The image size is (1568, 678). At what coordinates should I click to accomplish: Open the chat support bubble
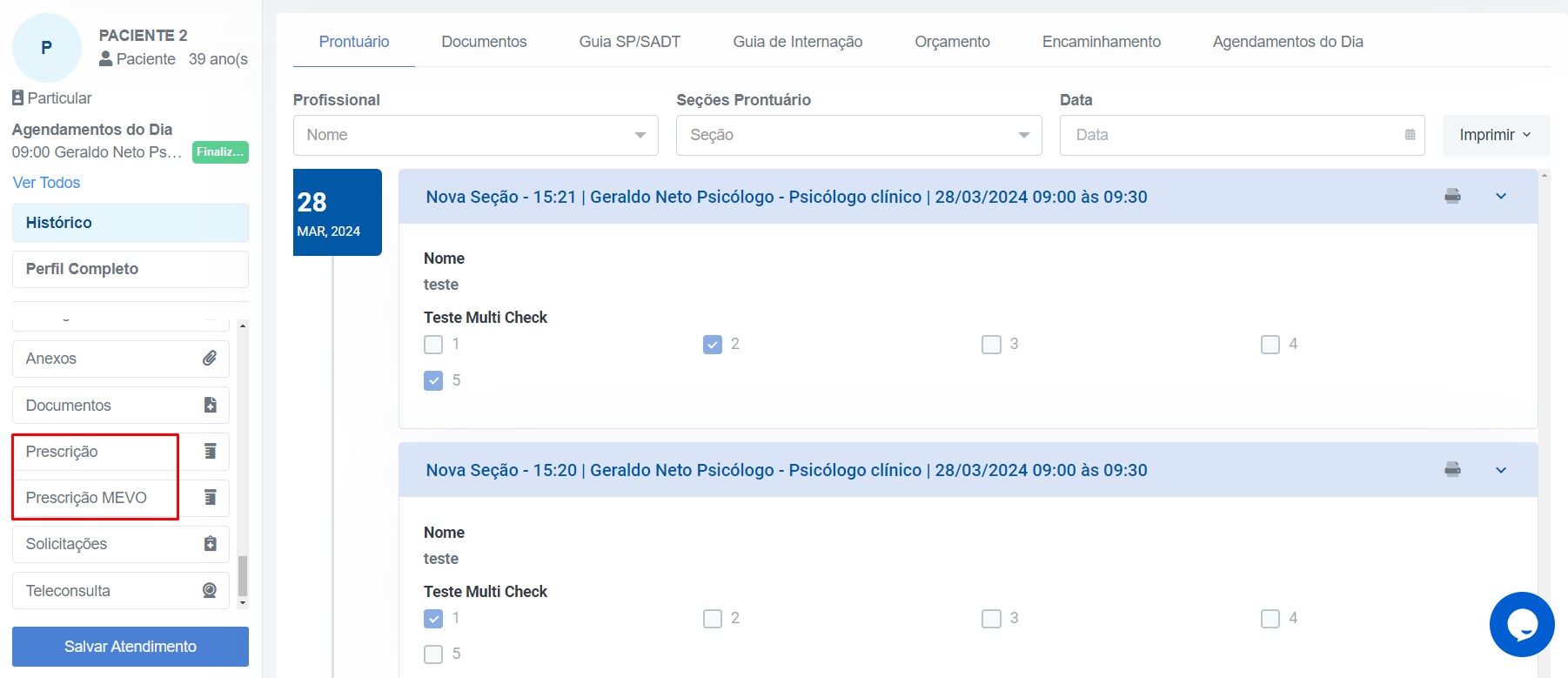tap(1522, 624)
